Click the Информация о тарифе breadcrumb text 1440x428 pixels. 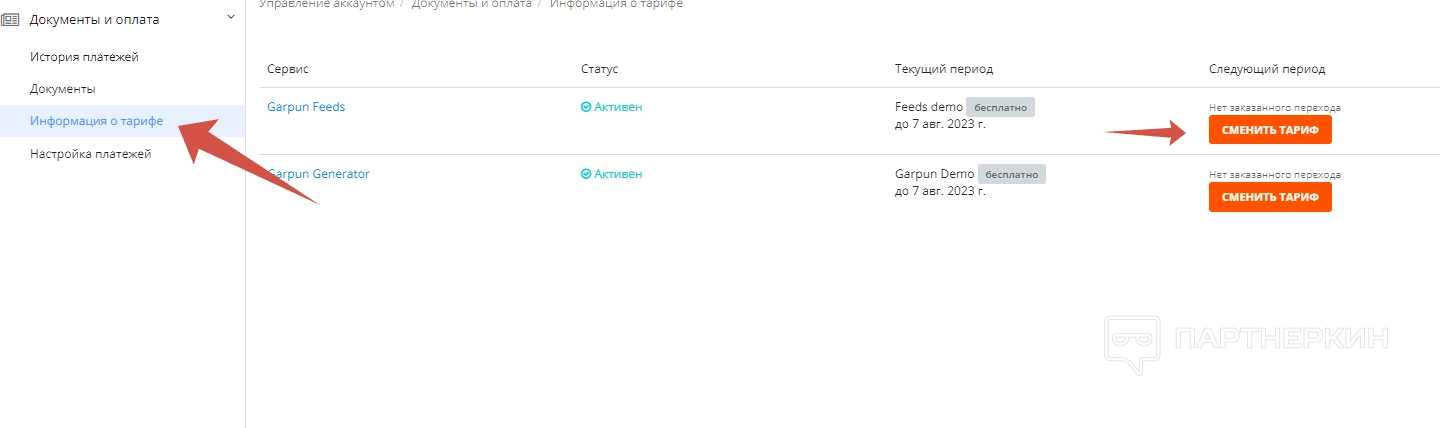(x=616, y=4)
